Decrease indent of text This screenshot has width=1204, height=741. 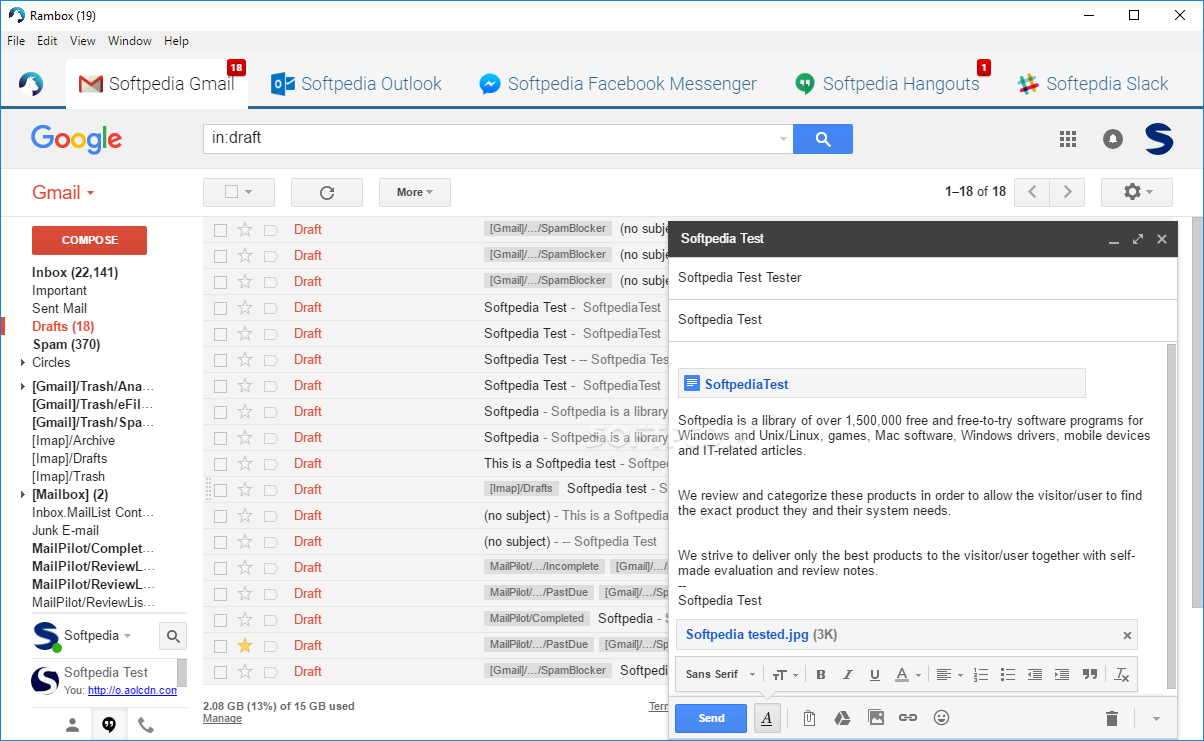[1035, 675]
